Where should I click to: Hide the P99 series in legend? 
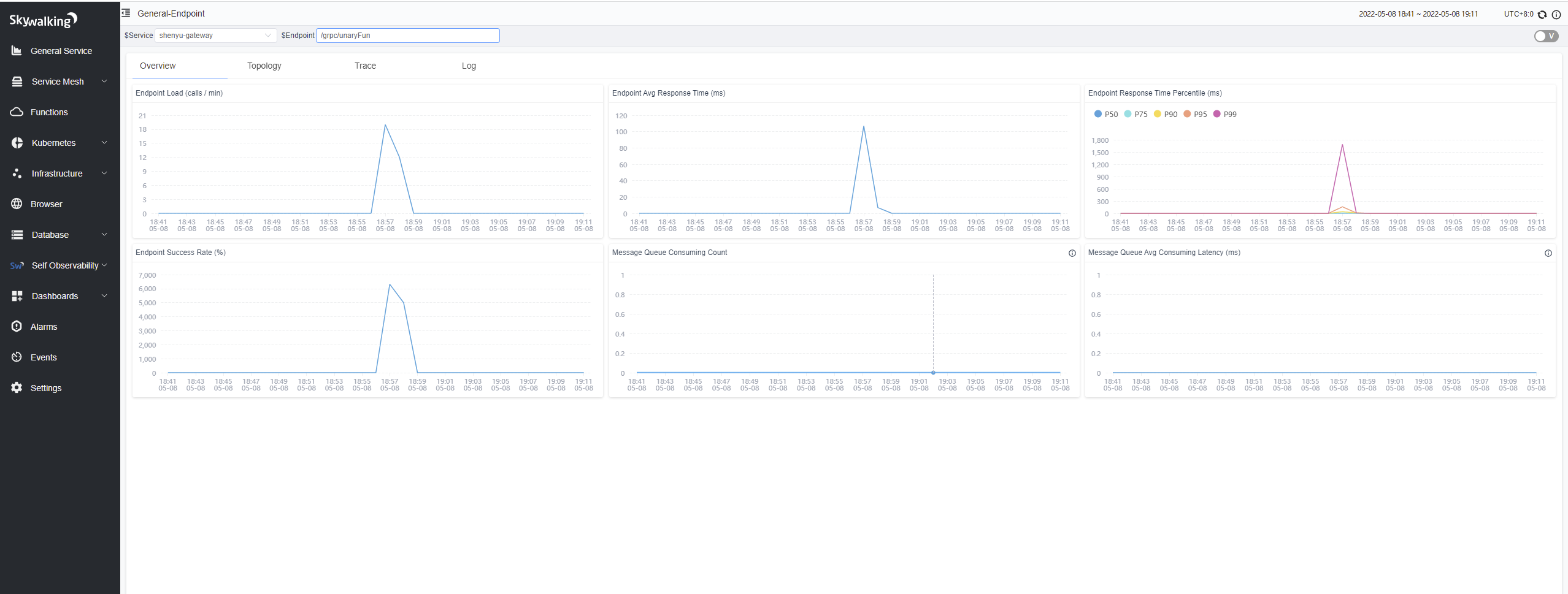pos(1224,114)
